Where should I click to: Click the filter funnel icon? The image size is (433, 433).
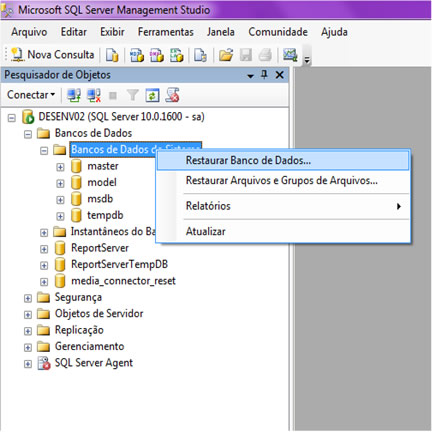(x=132, y=95)
